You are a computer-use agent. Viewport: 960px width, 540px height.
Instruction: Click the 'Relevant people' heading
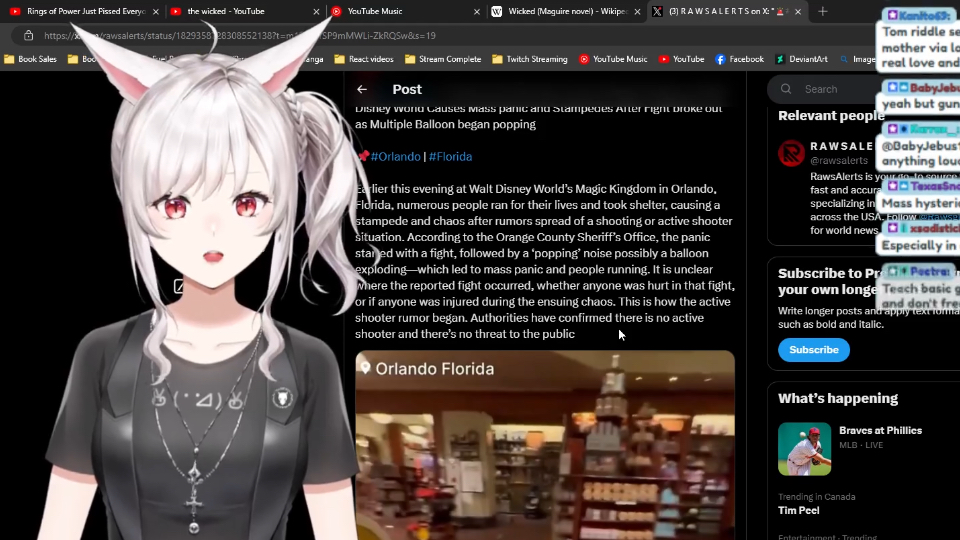(831, 116)
